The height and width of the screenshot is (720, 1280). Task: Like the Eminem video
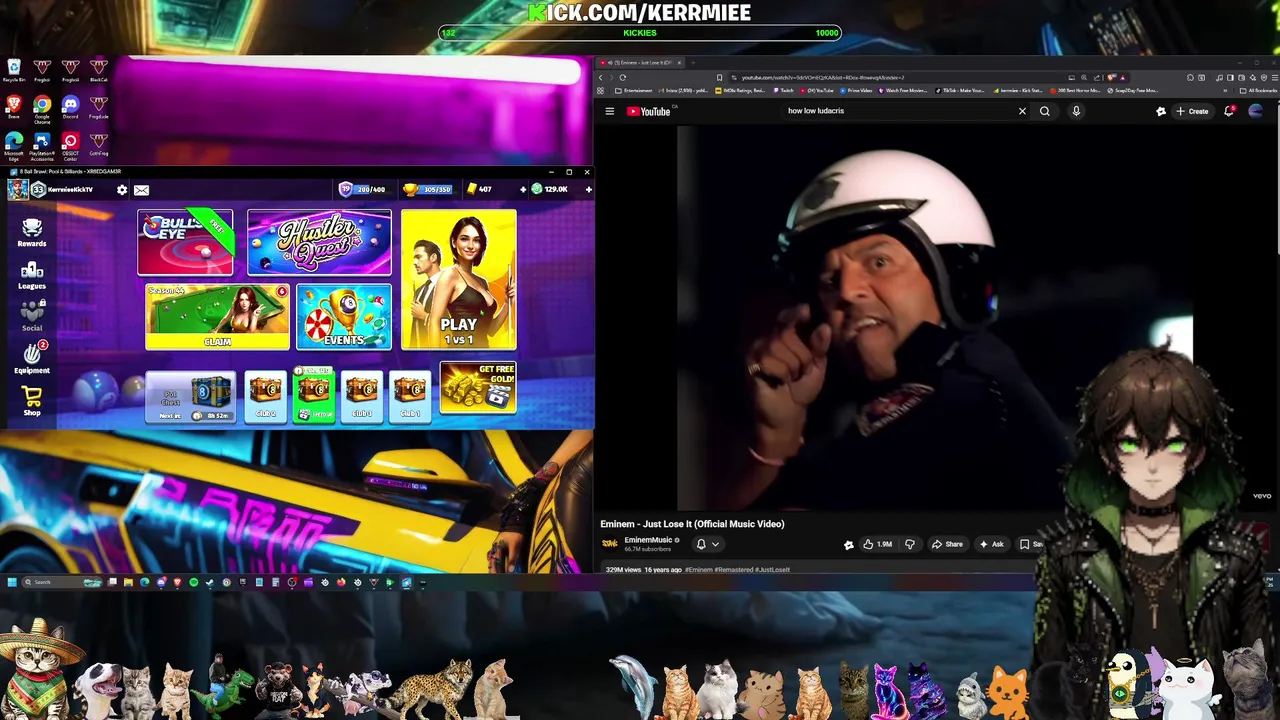click(x=878, y=544)
